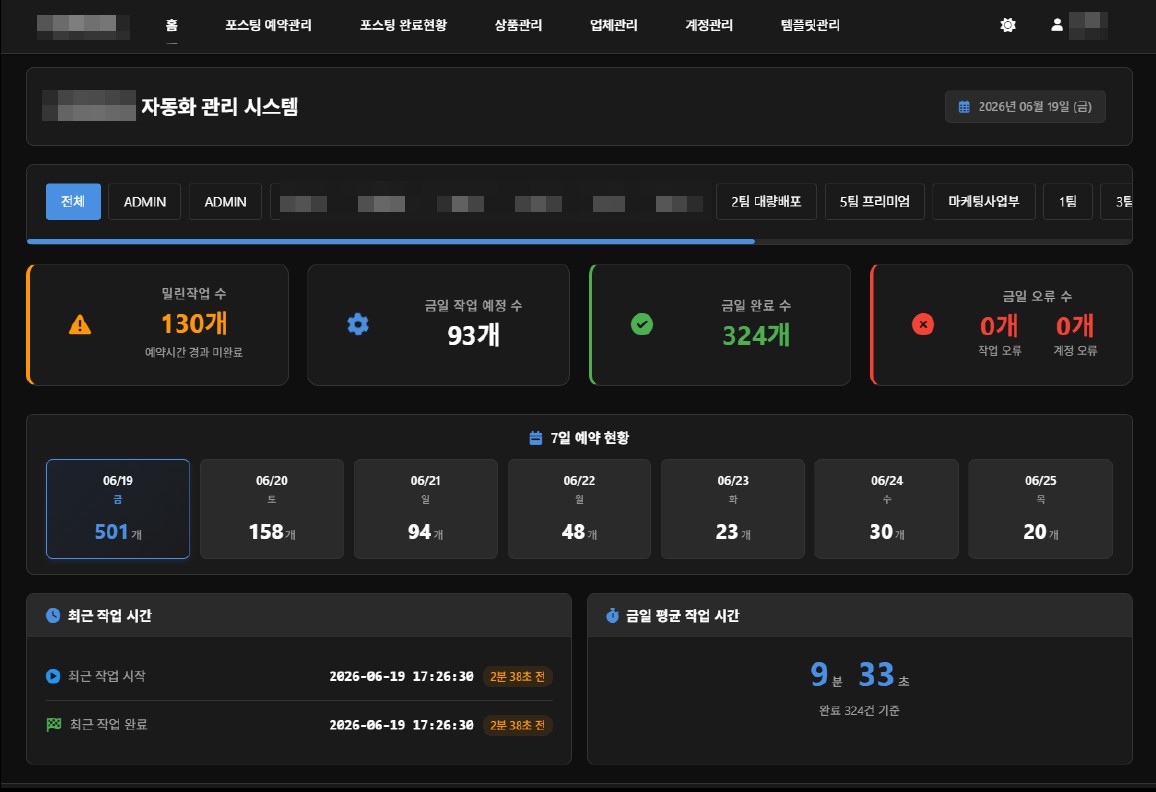
Task: Select the 전체 team tab
Action: [x=73, y=201]
